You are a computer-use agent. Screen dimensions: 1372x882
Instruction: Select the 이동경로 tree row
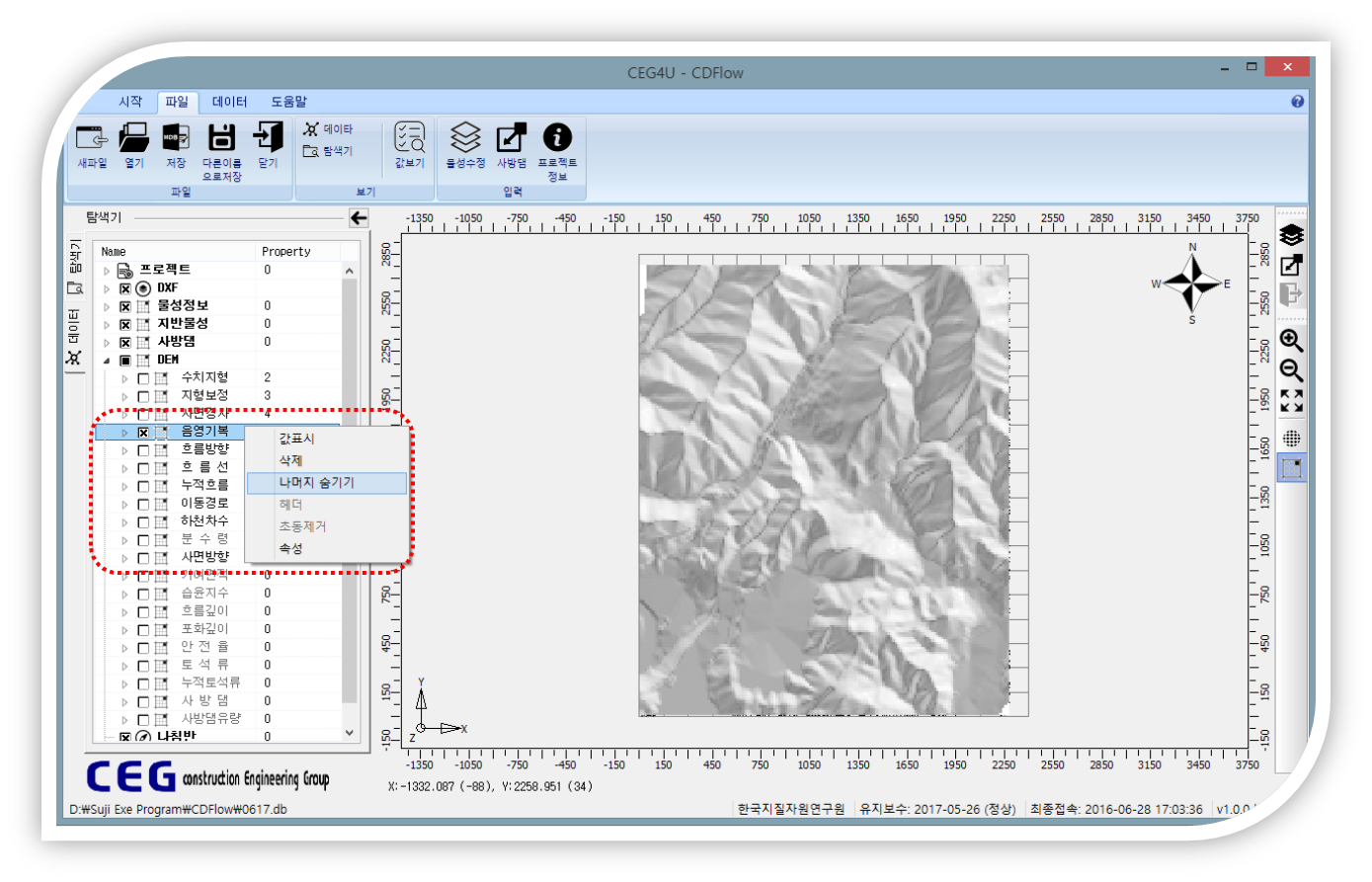[204, 504]
